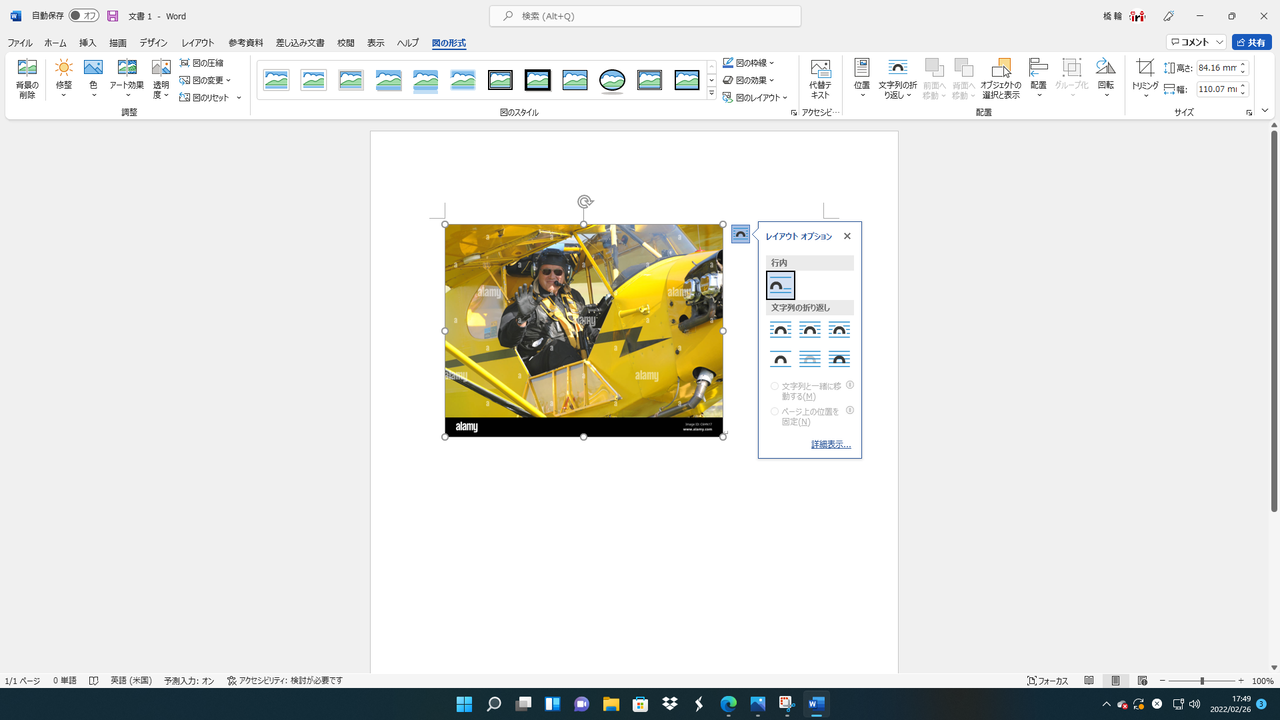1280x720 pixels.
Task: Open the ribbon's 文字列の折り返し wrap text menu
Action: click(x=898, y=79)
